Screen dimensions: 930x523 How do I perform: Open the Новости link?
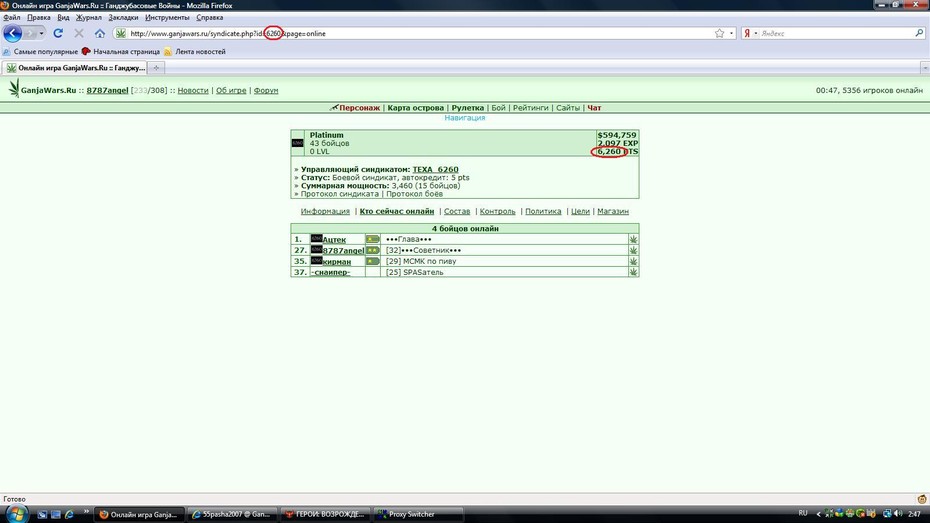pyautogui.click(x=193, y=90)
